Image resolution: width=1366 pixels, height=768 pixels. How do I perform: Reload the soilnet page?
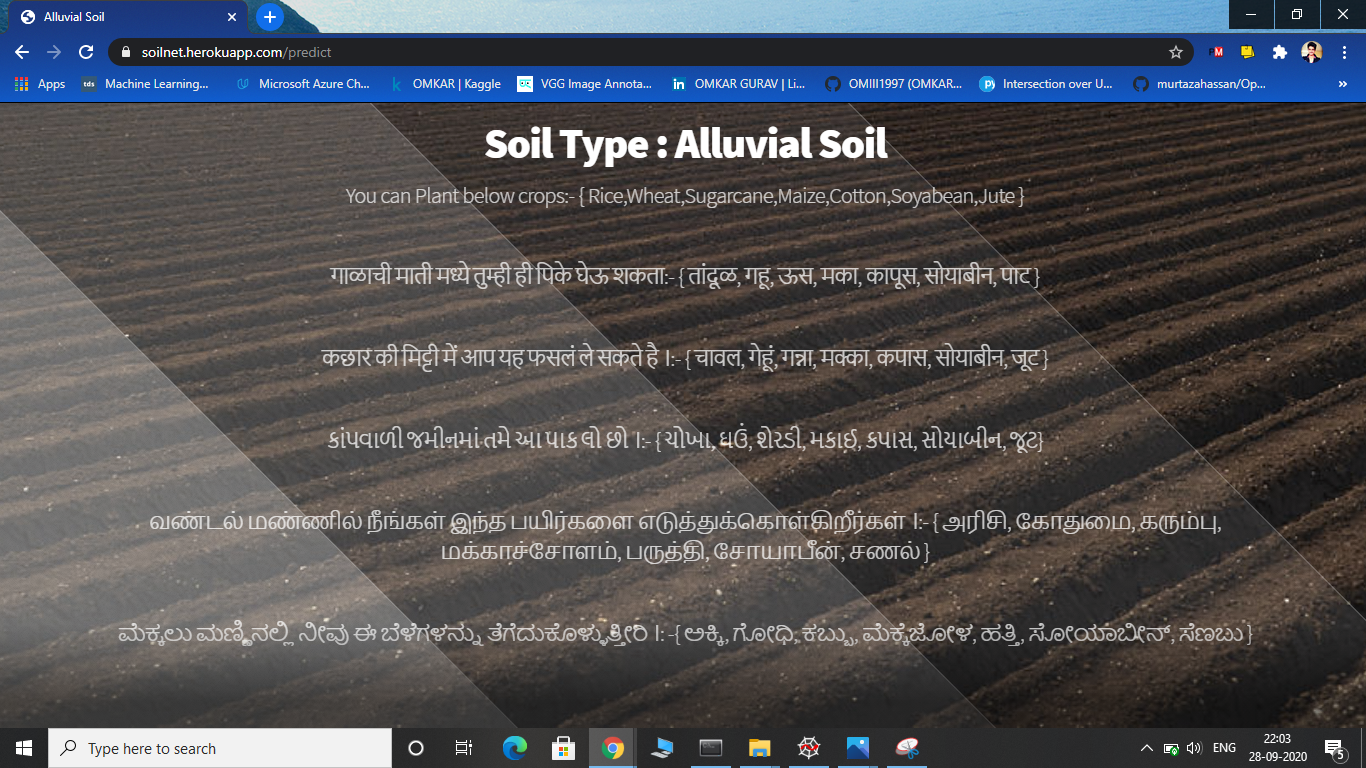[x=86, y=52]
